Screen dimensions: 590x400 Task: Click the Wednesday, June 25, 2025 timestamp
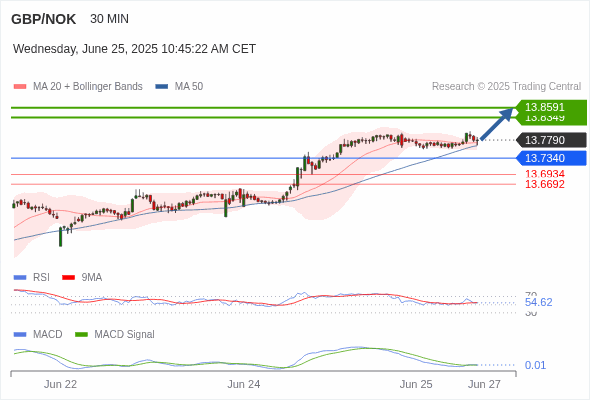coord(134,49)
